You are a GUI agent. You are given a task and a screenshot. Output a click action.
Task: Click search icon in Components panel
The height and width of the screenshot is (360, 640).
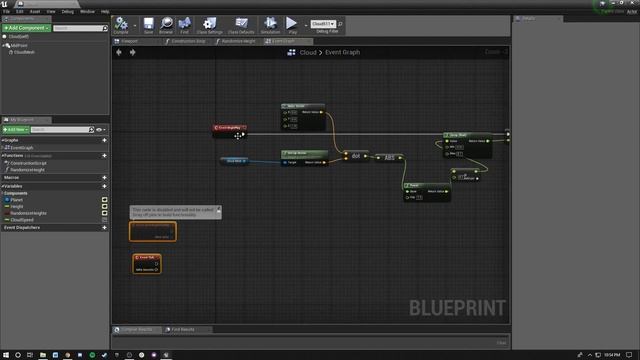pos(105,28)
